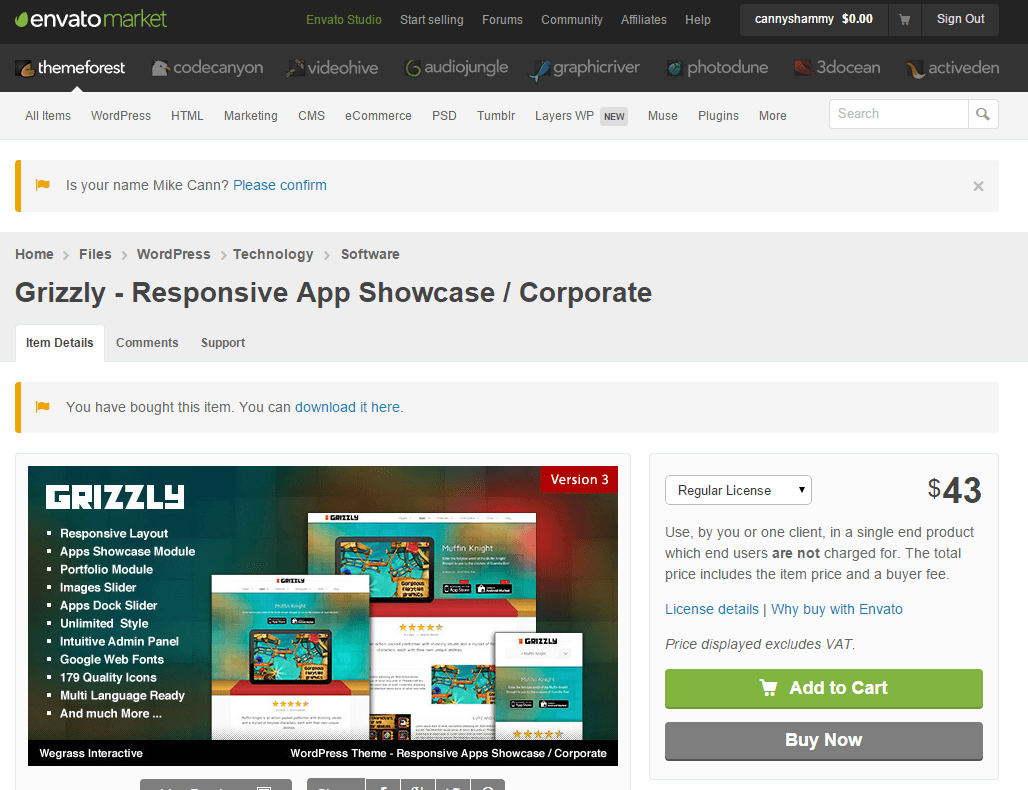This screenshot has width=1028, height=790.
Task: Go to the ActiveDen marketplace
Action: (x=952, y=68)
